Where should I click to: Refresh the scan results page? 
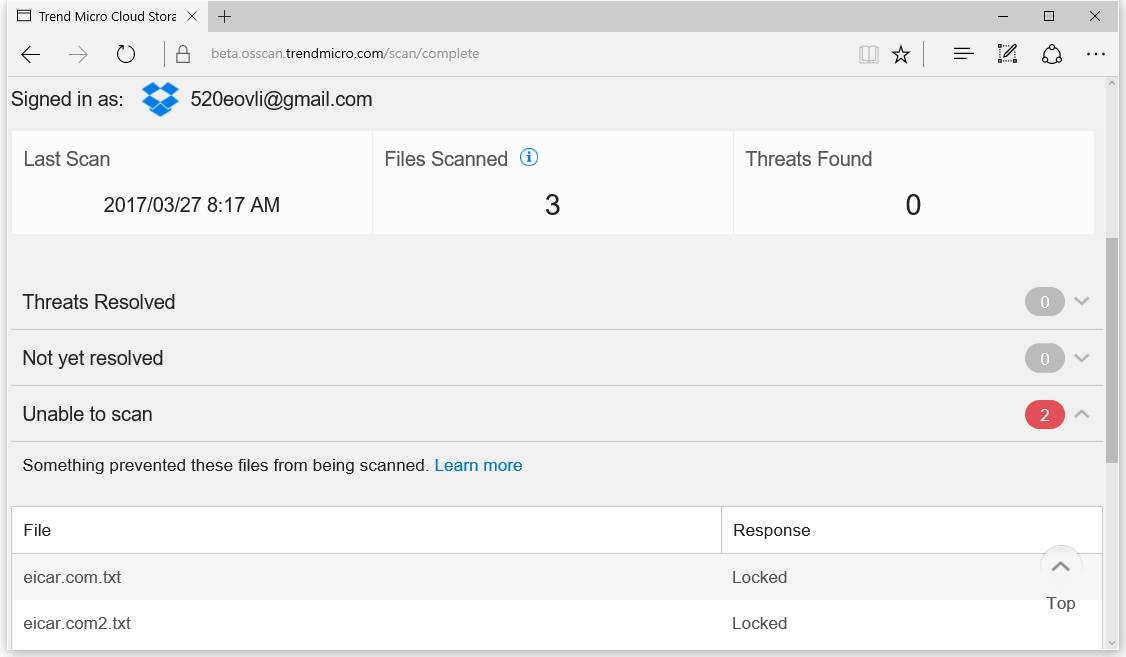tap(125, 54)
